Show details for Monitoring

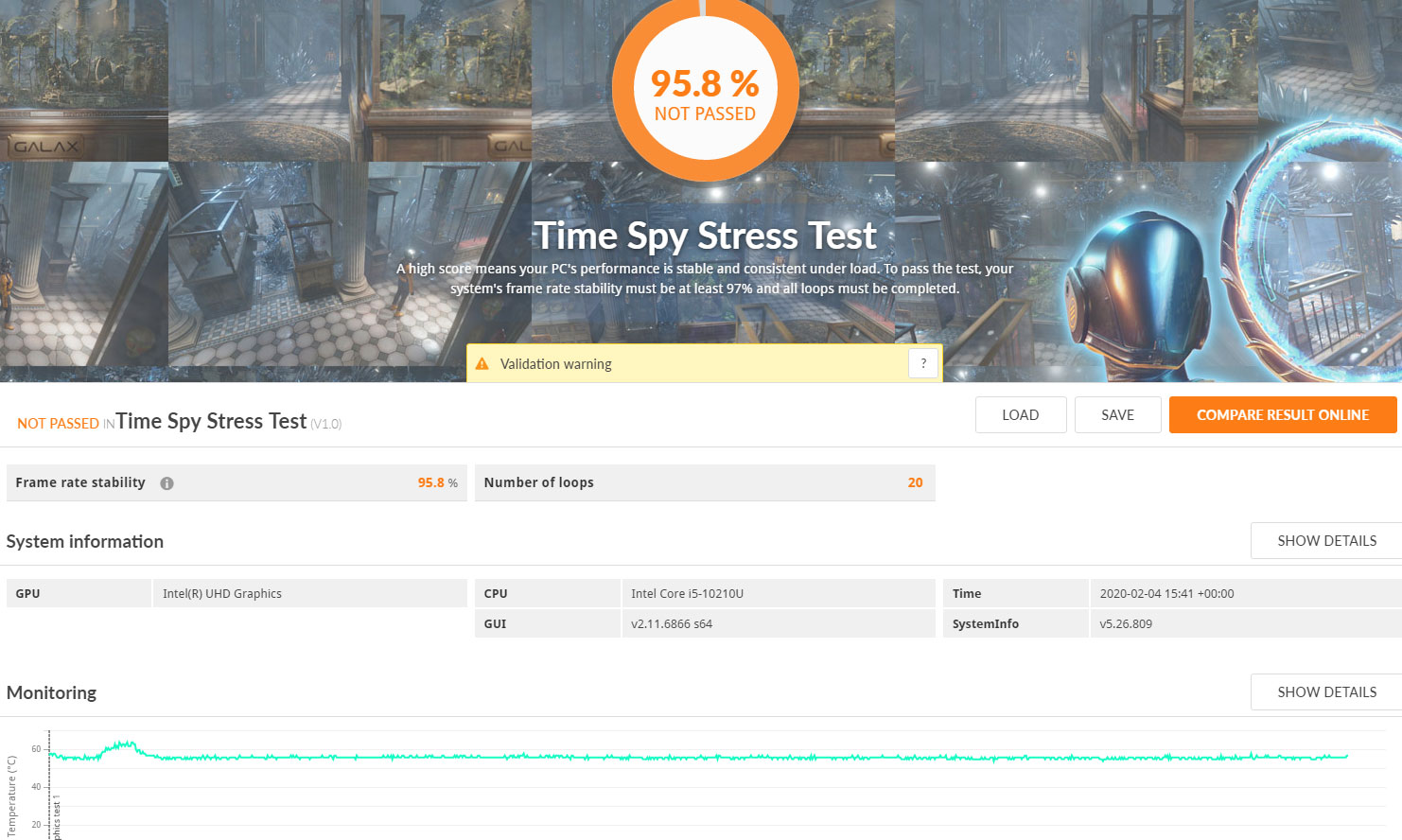tap(1326, 692)
